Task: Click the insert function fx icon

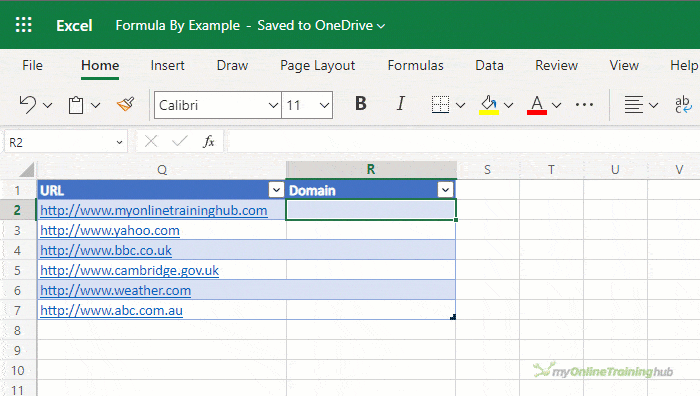Action: click(x=208, y=142)
